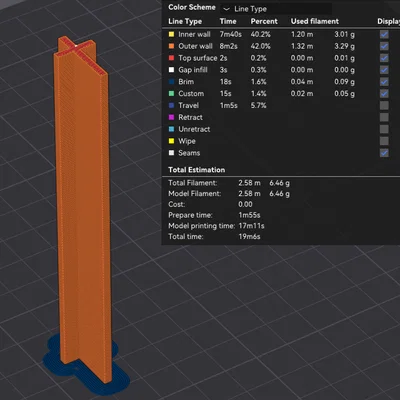This screenshot has height=400, width=400.
Task: Click the Wipe yellow color swatch
Action: pyautogui.click(x=171, y=141)
